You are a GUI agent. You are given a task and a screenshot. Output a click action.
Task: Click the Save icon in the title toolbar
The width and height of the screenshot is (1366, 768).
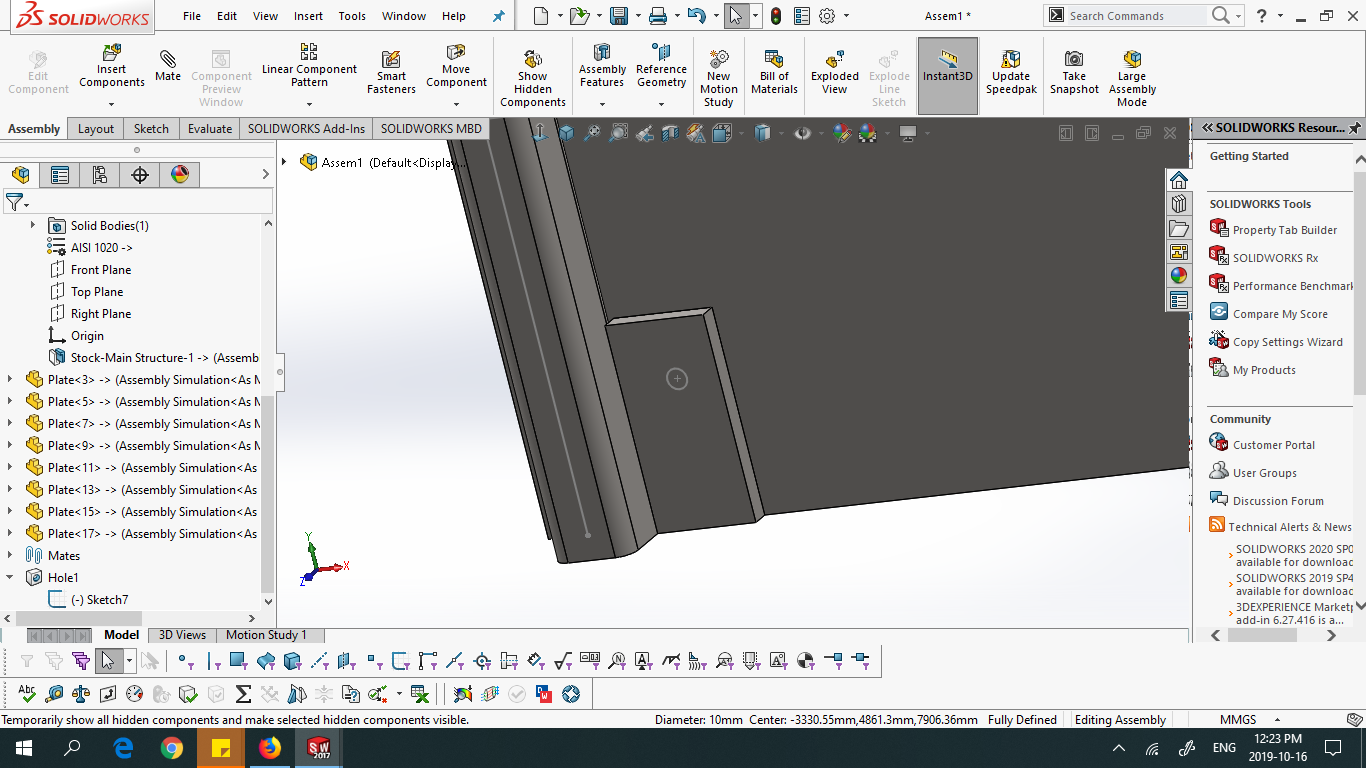pyautogui.click(x=619, y=16)
